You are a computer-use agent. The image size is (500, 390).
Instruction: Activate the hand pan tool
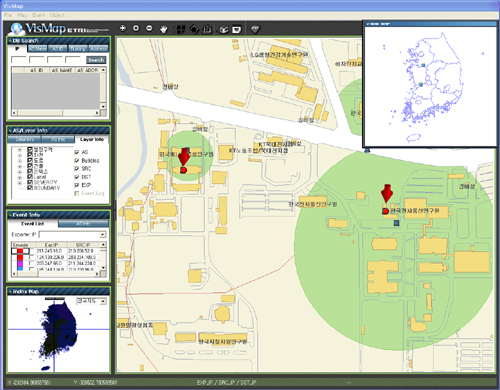click(163, 29)
